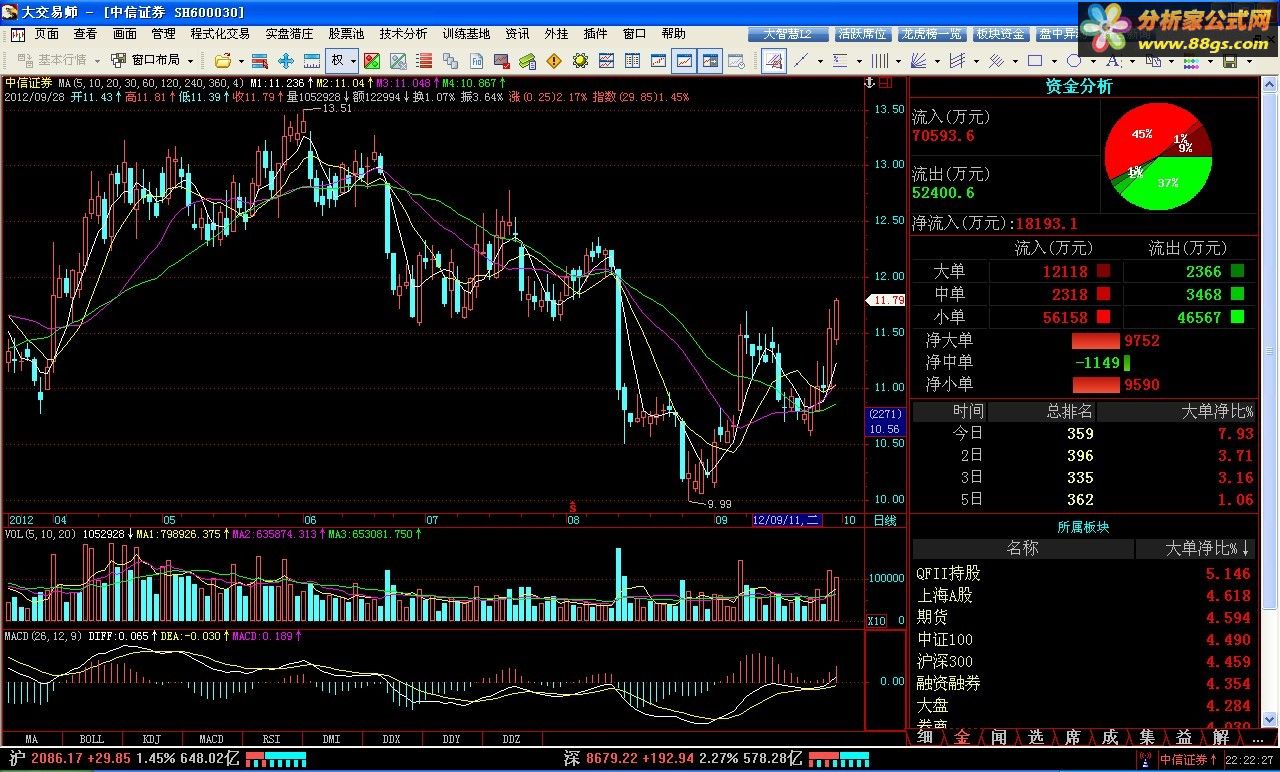
Task: Click the 小单 outflow green swatch
Action: (x=1238, y=317)
